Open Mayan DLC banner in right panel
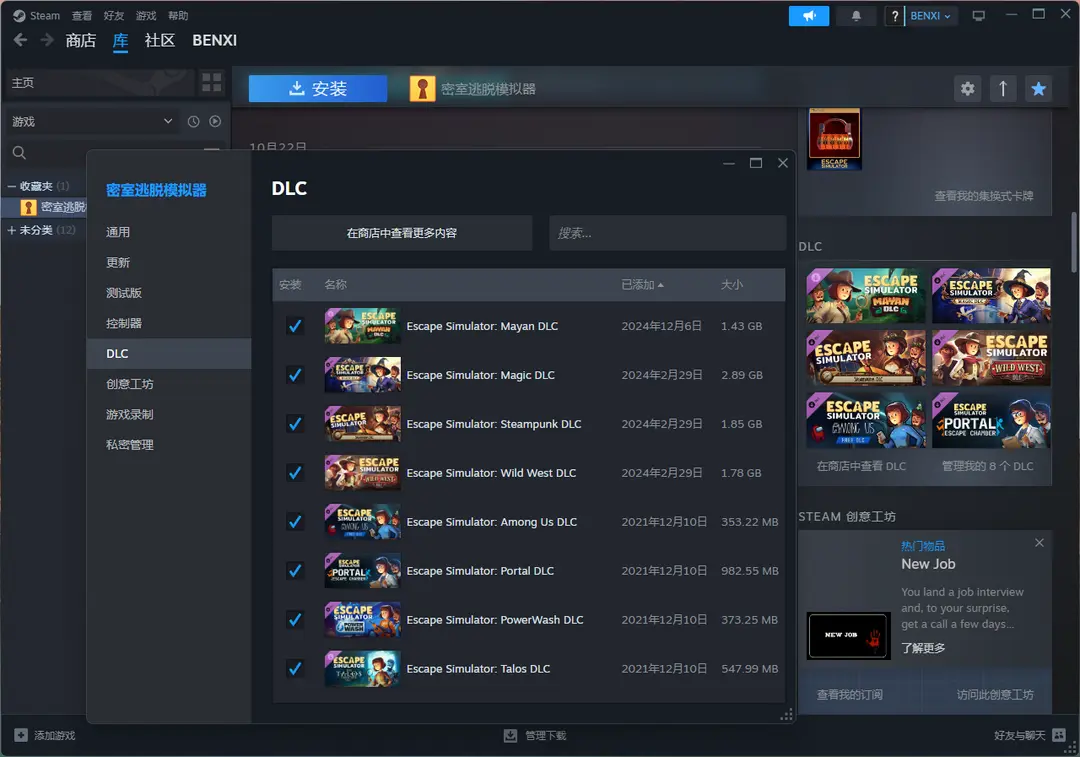 pos(866,295)
